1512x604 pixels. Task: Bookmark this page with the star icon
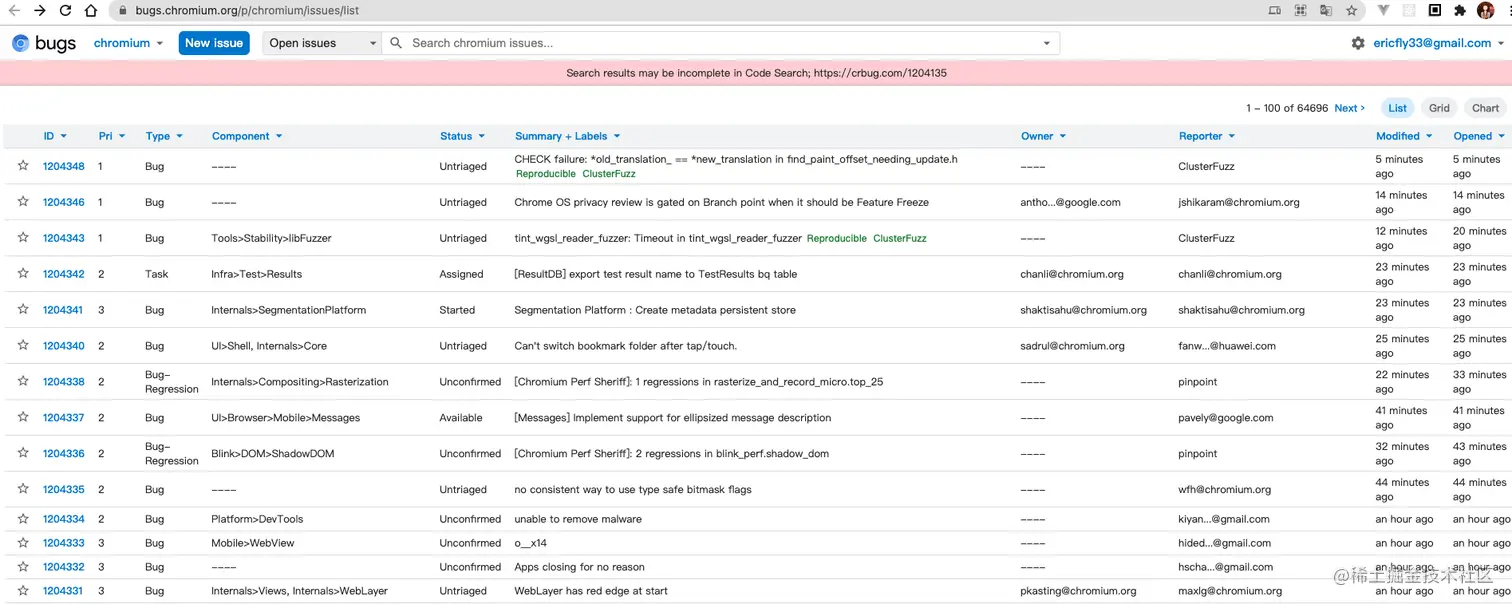pos(1351,11)
